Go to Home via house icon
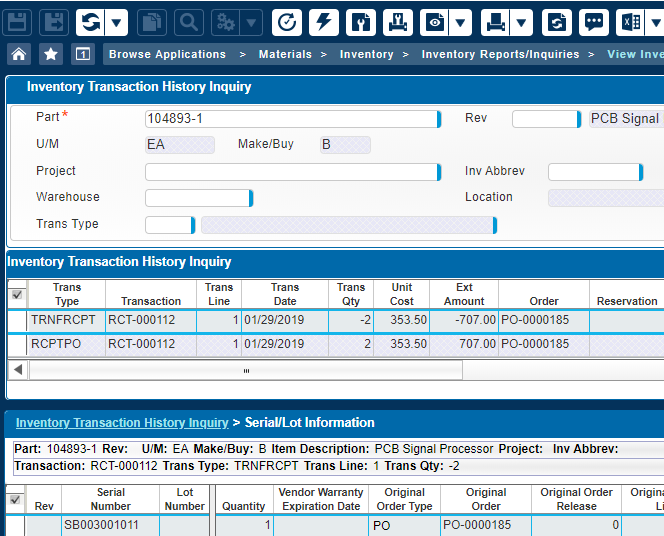The height and width of the screenshot is (536, 664). point(19,54)
